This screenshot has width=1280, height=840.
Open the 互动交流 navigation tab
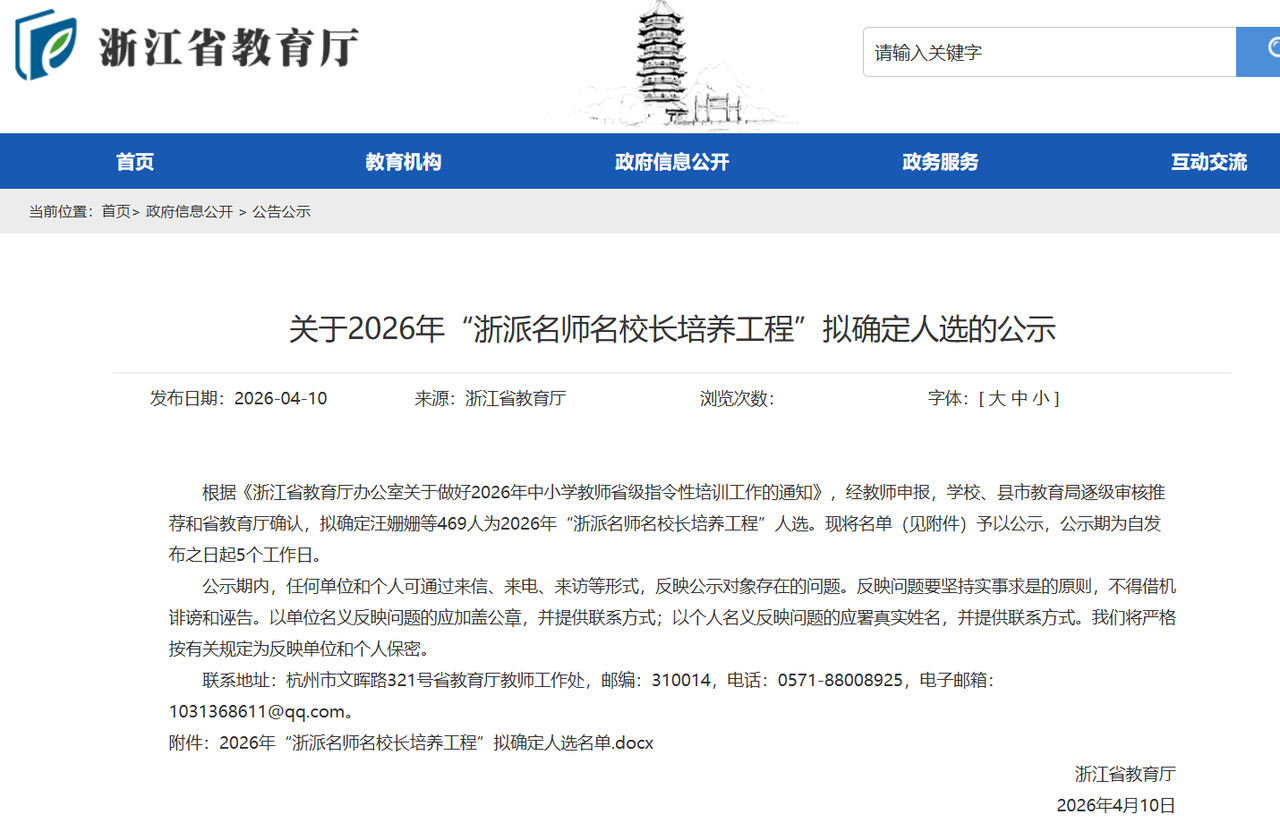click(1209, 162)
